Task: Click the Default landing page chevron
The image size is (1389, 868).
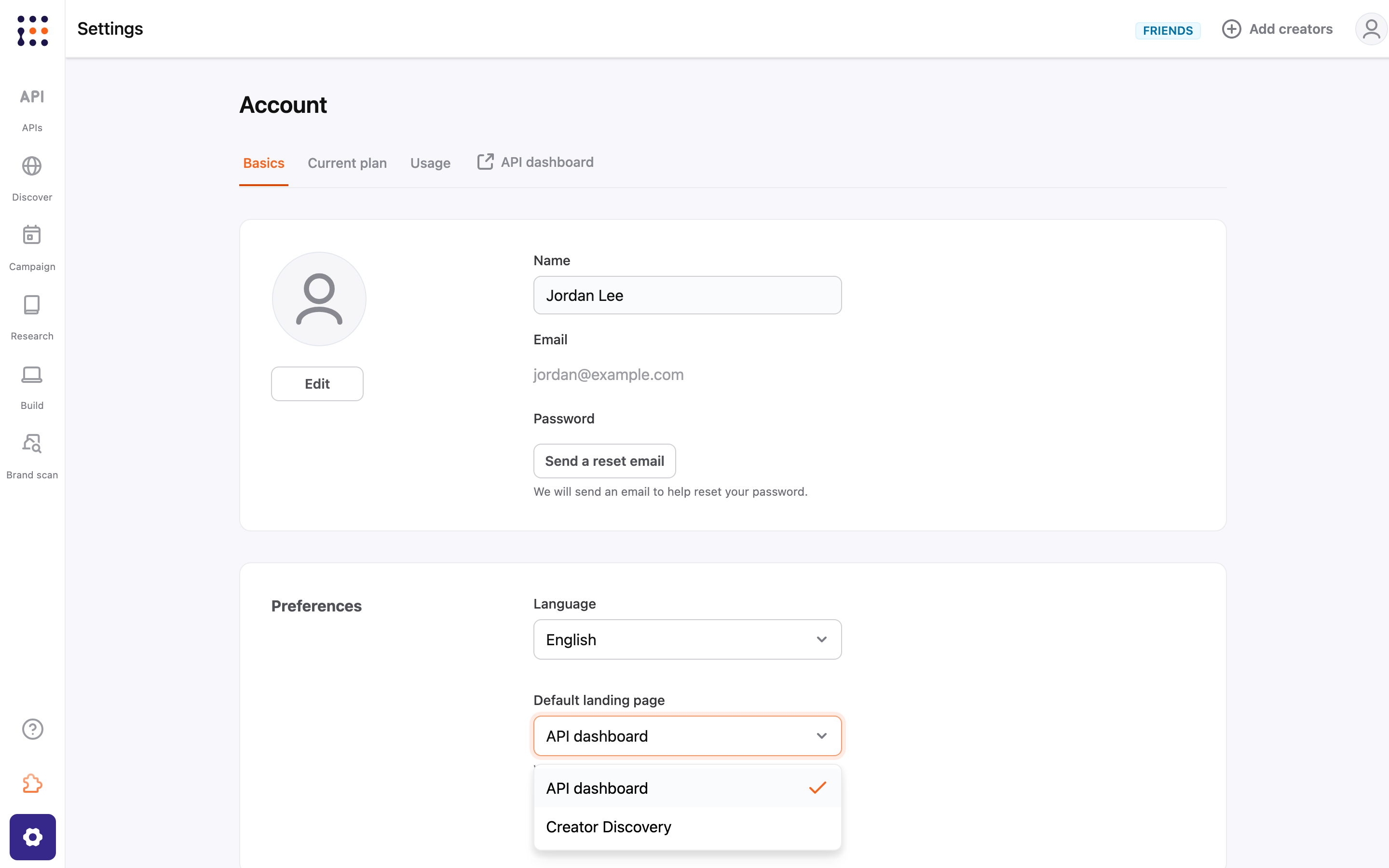Action: (x=821, y=736)
